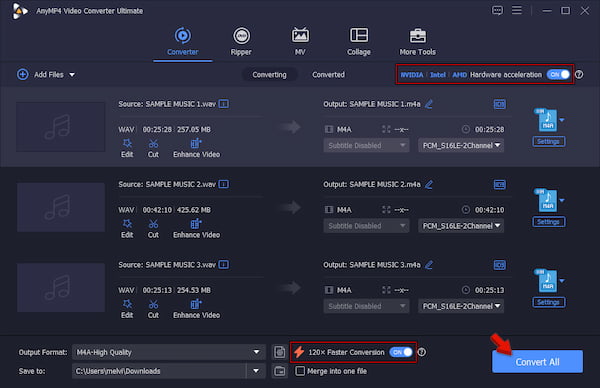Click the custom profile icon beside Output Format
The image size is (600, 388).
click(279, 352)
